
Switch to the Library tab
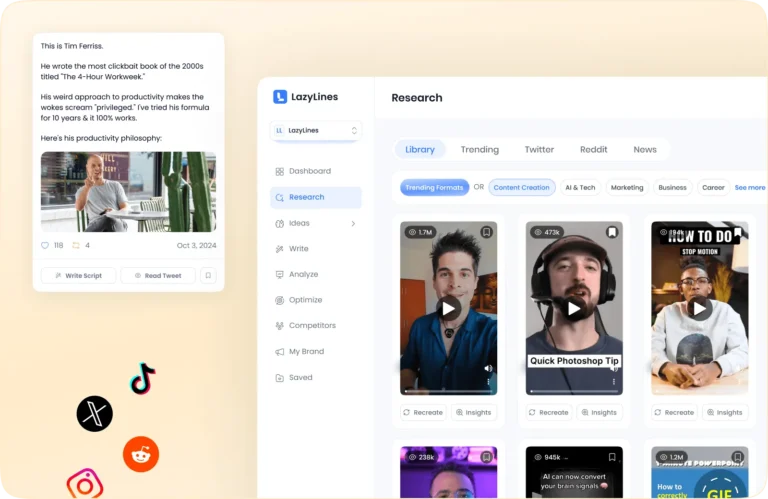pyautogui.click(x=420, y=150)
